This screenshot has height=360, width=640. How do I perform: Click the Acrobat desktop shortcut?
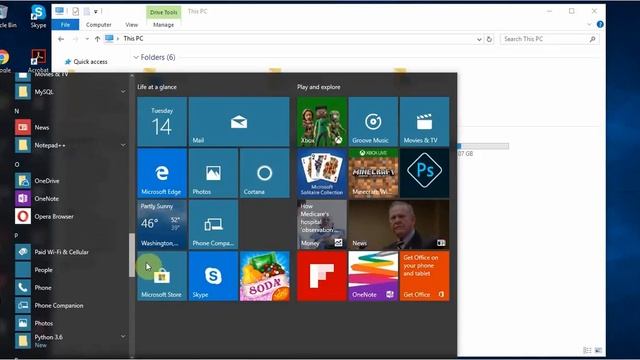point(38,60)
